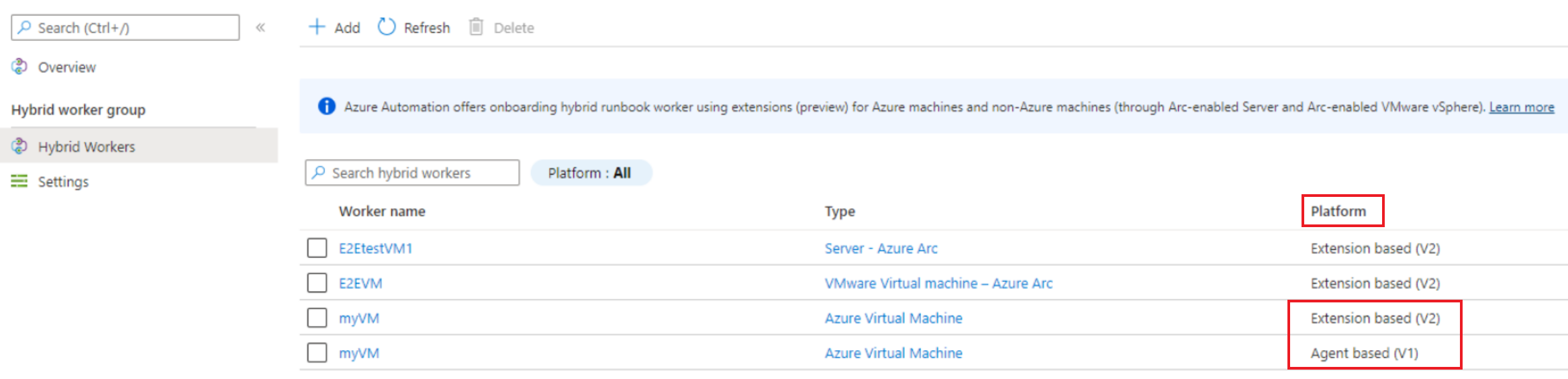Click the info icon in the banner

point(326,106)
